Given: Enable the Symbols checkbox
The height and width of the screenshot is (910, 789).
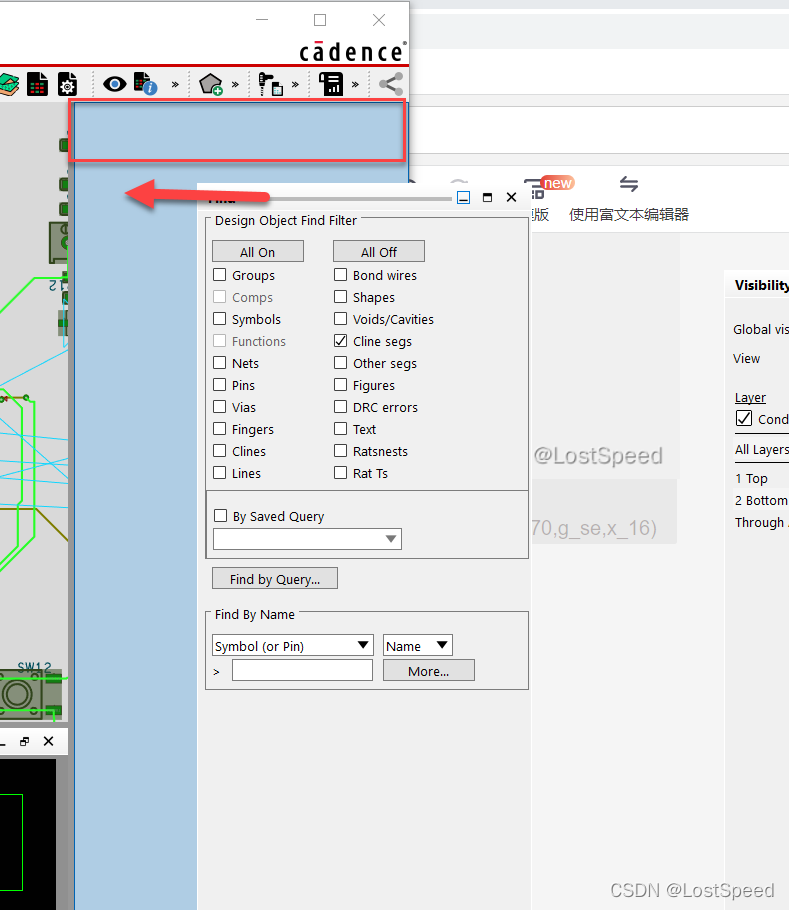Looking at the screenshot, I should tap(219, 319).
